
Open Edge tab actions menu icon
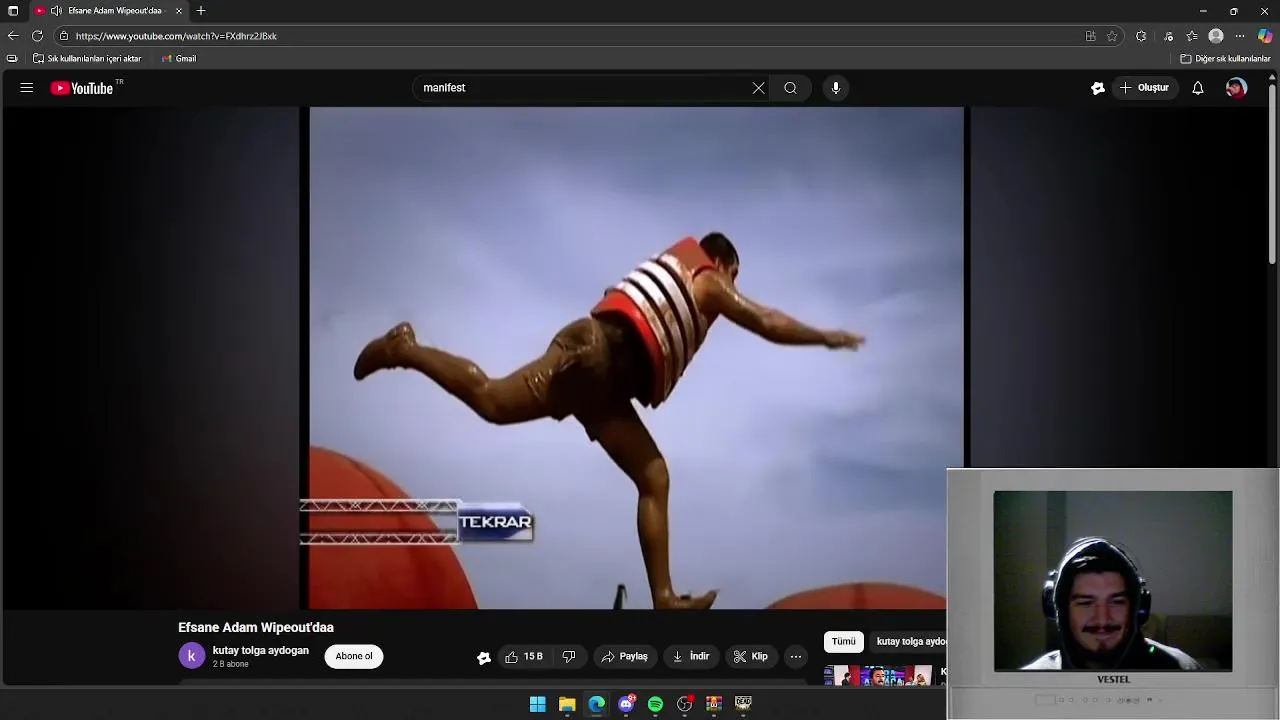[x=13, y=11]
